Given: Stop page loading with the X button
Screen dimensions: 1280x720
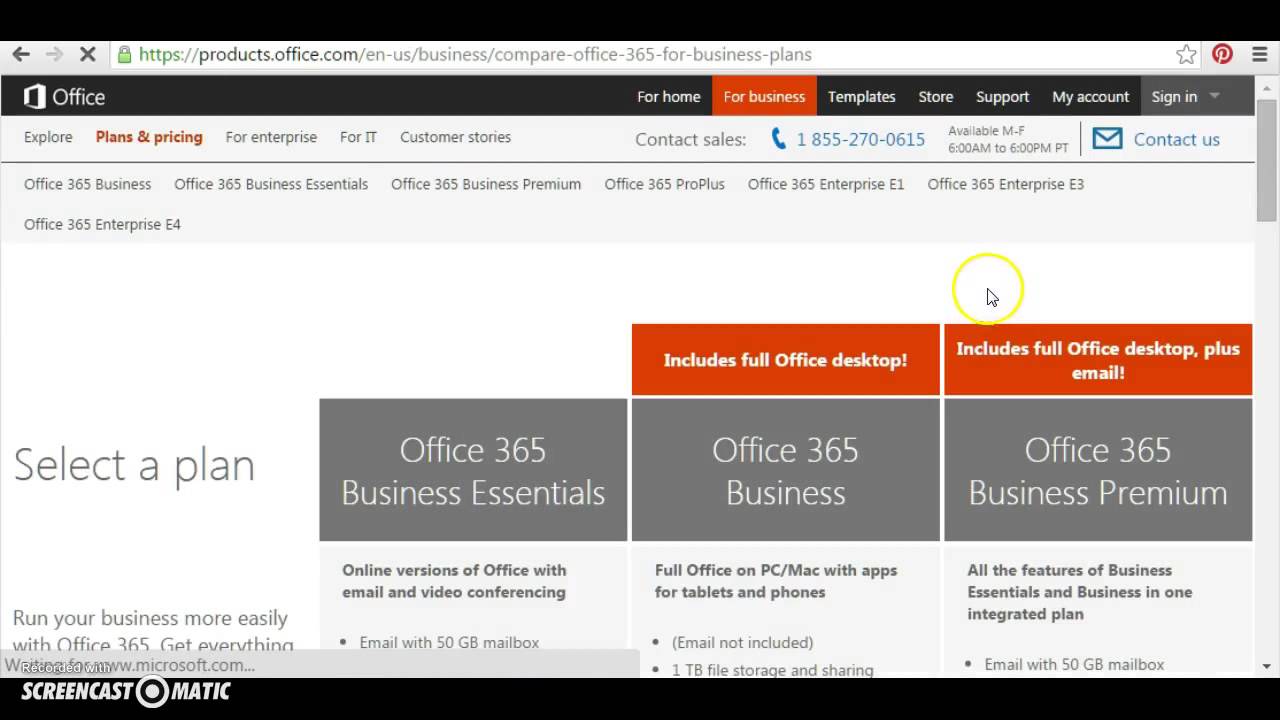Looking at the screenshot, I should pyautogui.click(x=88, y=54).
